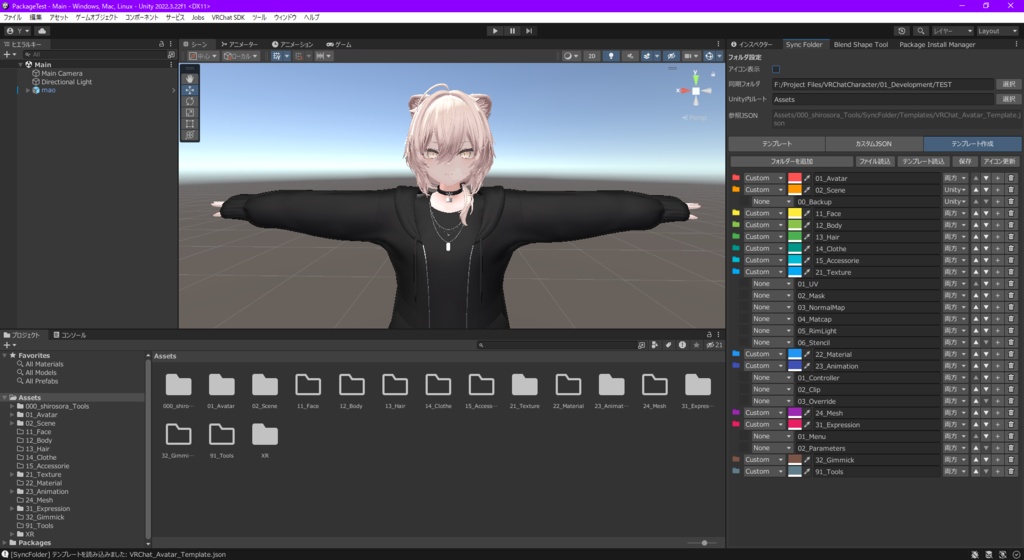Click select button beside sync folder path

1008,84
